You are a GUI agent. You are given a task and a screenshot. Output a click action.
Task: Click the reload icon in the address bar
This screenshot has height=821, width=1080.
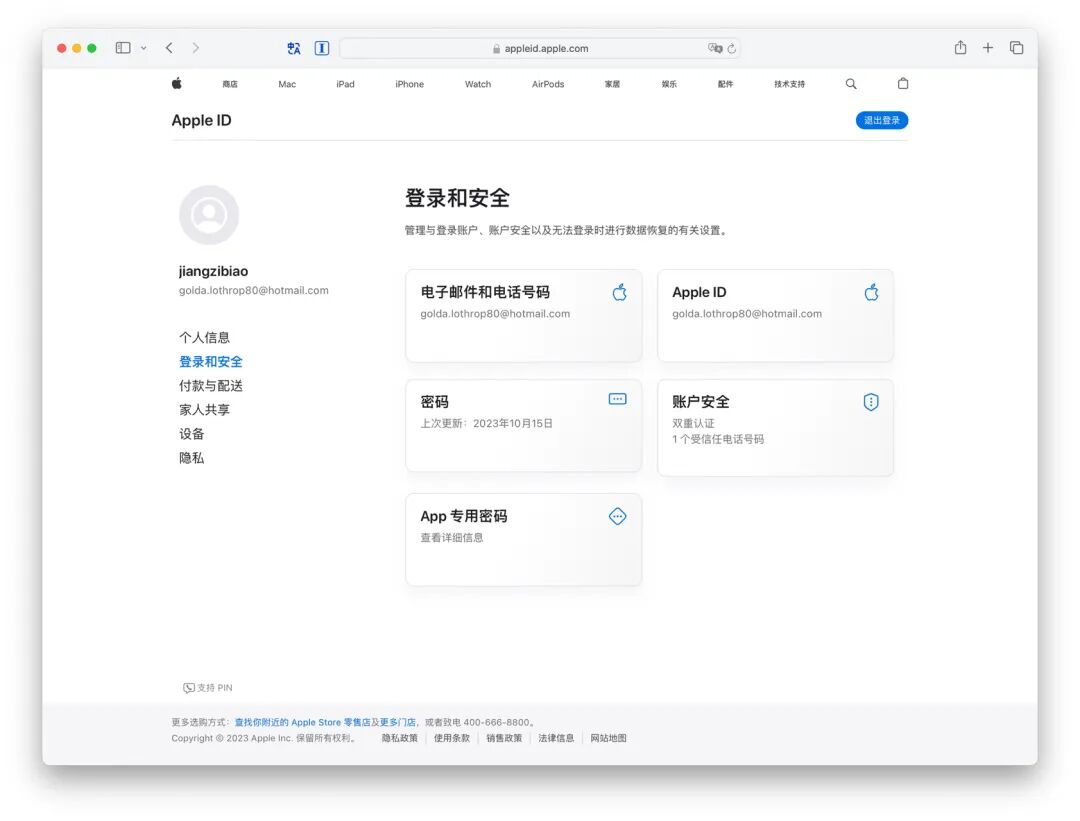tap(730, 48)
